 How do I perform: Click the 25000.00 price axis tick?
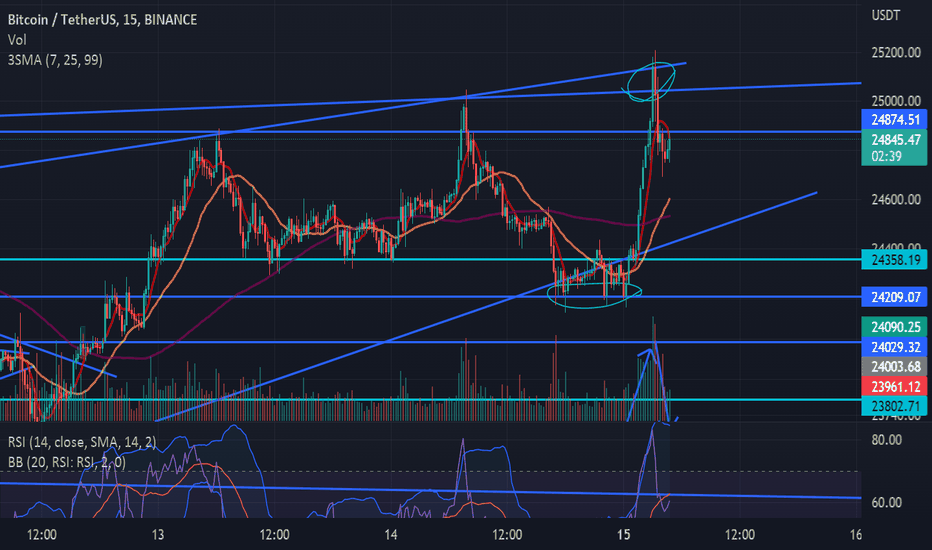coord(896,100)
